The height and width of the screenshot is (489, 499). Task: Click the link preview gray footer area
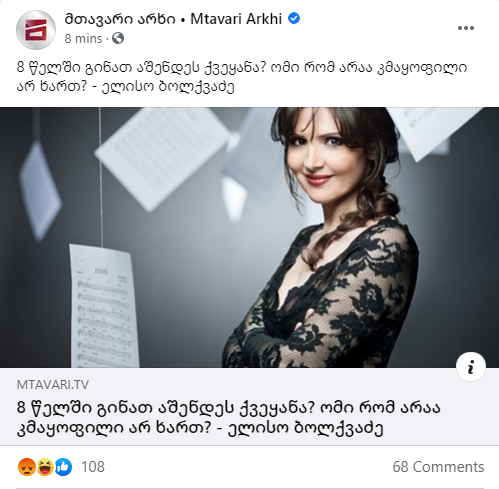[249, 406]
